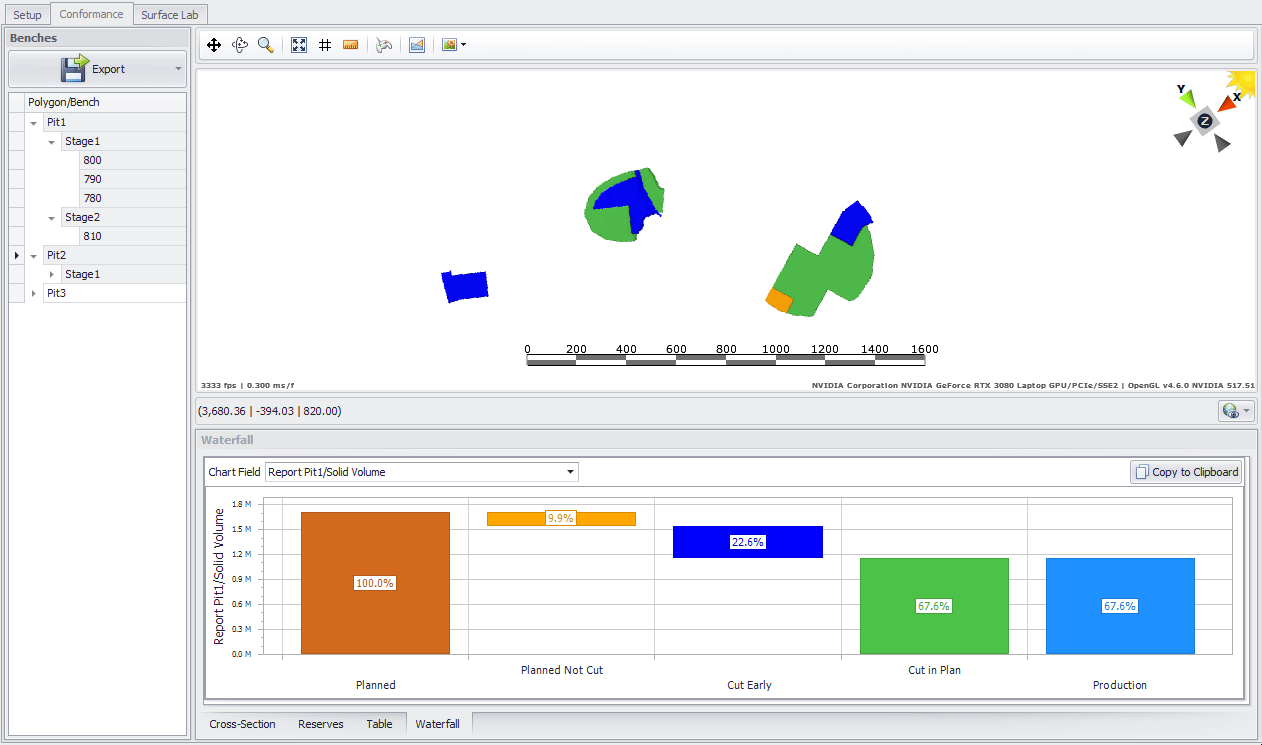Screen dimensions: 1262x745
Task: Collapse the Stage2 tree node
Action: pyautogui.click(x=52, y=217)
